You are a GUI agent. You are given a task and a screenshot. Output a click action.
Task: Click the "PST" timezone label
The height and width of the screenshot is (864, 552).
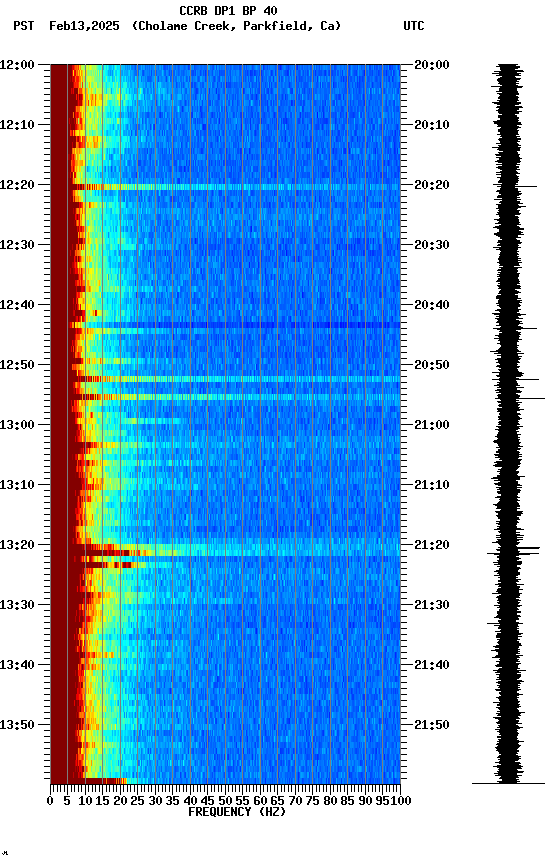[x=24, y=26]
